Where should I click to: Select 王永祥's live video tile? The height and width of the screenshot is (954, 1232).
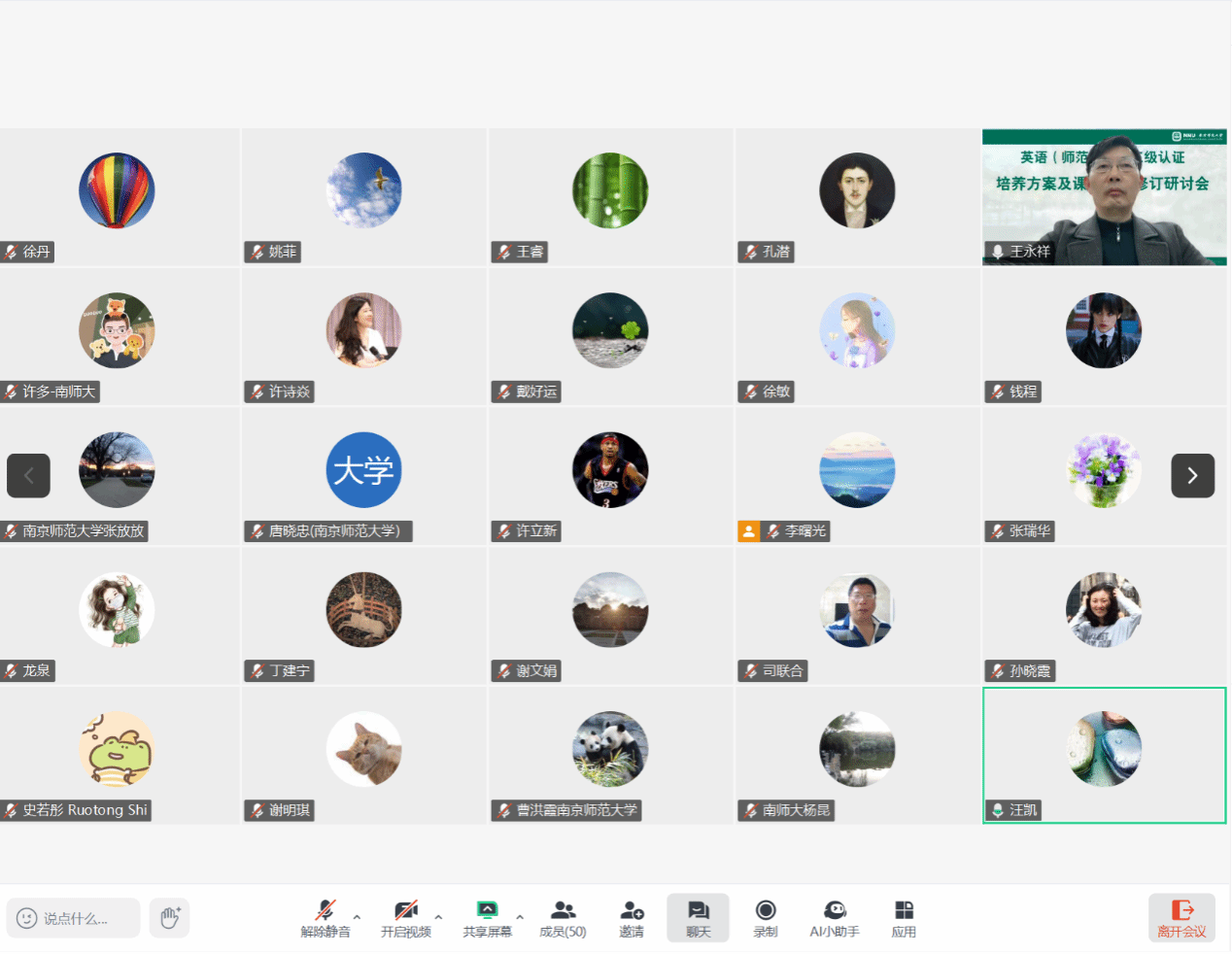tap(1104, 197)
